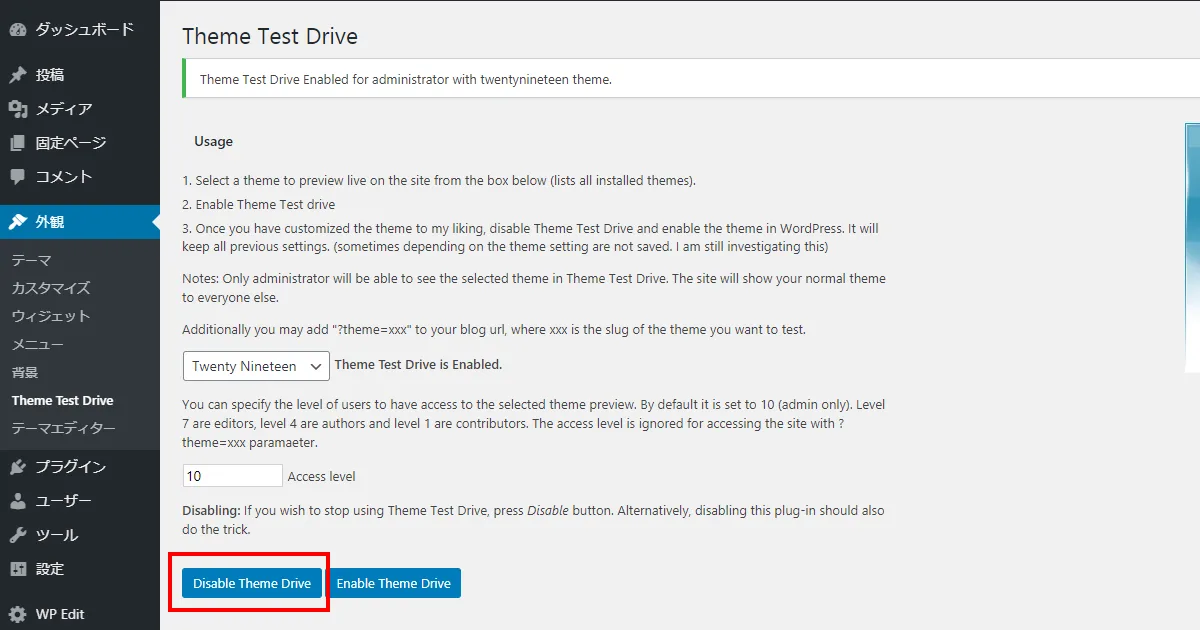Select the 外観 menu
The width and height of the screenshot is (1200, 630).
(x=80, y=222)
